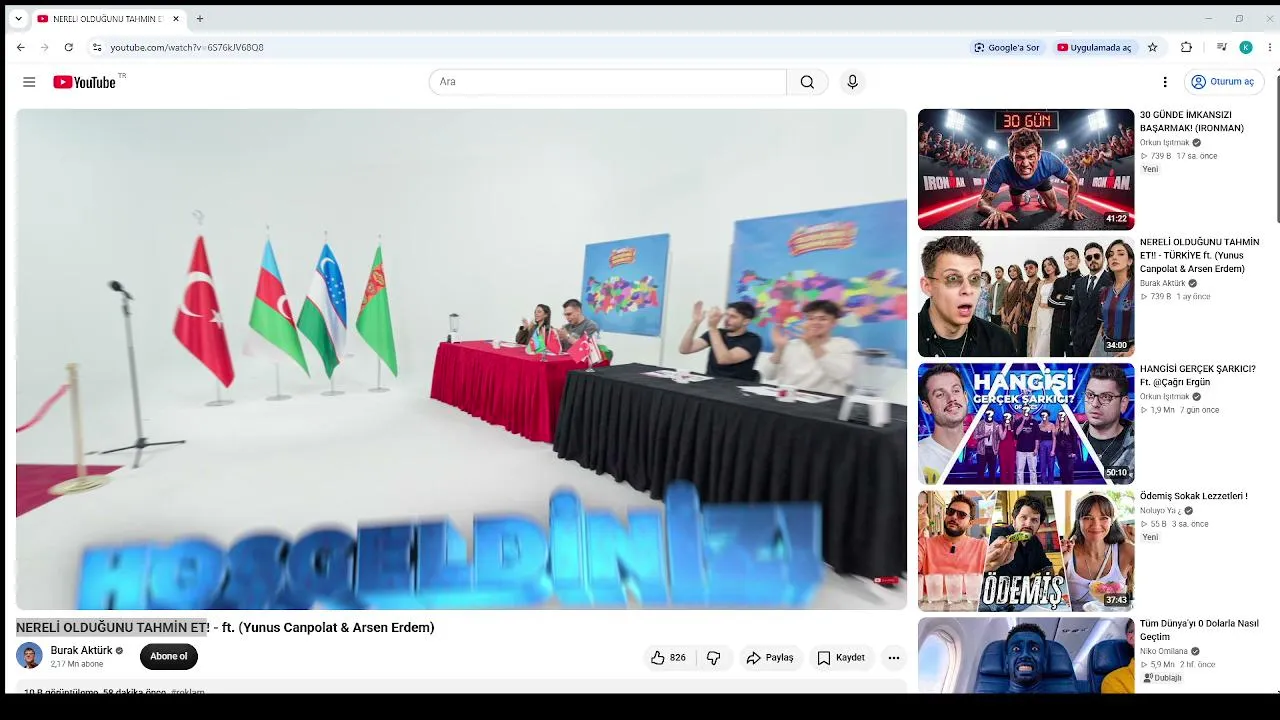The height and width of the screenshot is (720, 1280).
Task: Click 'Niko Omilana' channel name
Action: coord(1164,651)
